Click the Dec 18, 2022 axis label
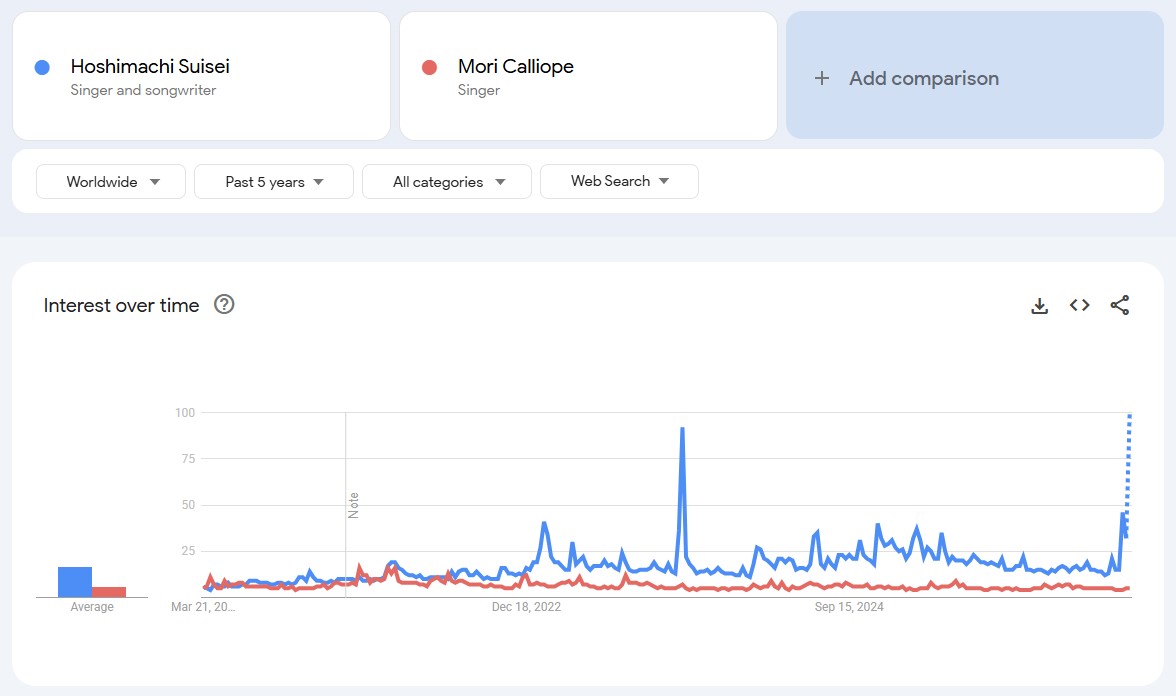The image size is (1176, 696). [526, 607]
